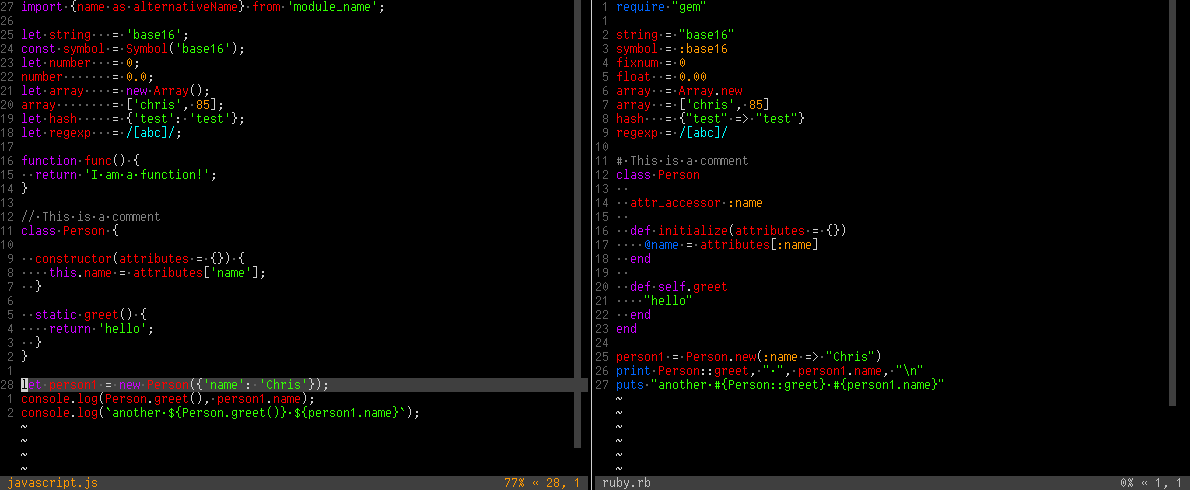Click the Ruby line "array = ['chris', 85]"
This screenshot has width=1190, height=490.
click(693, 105)
